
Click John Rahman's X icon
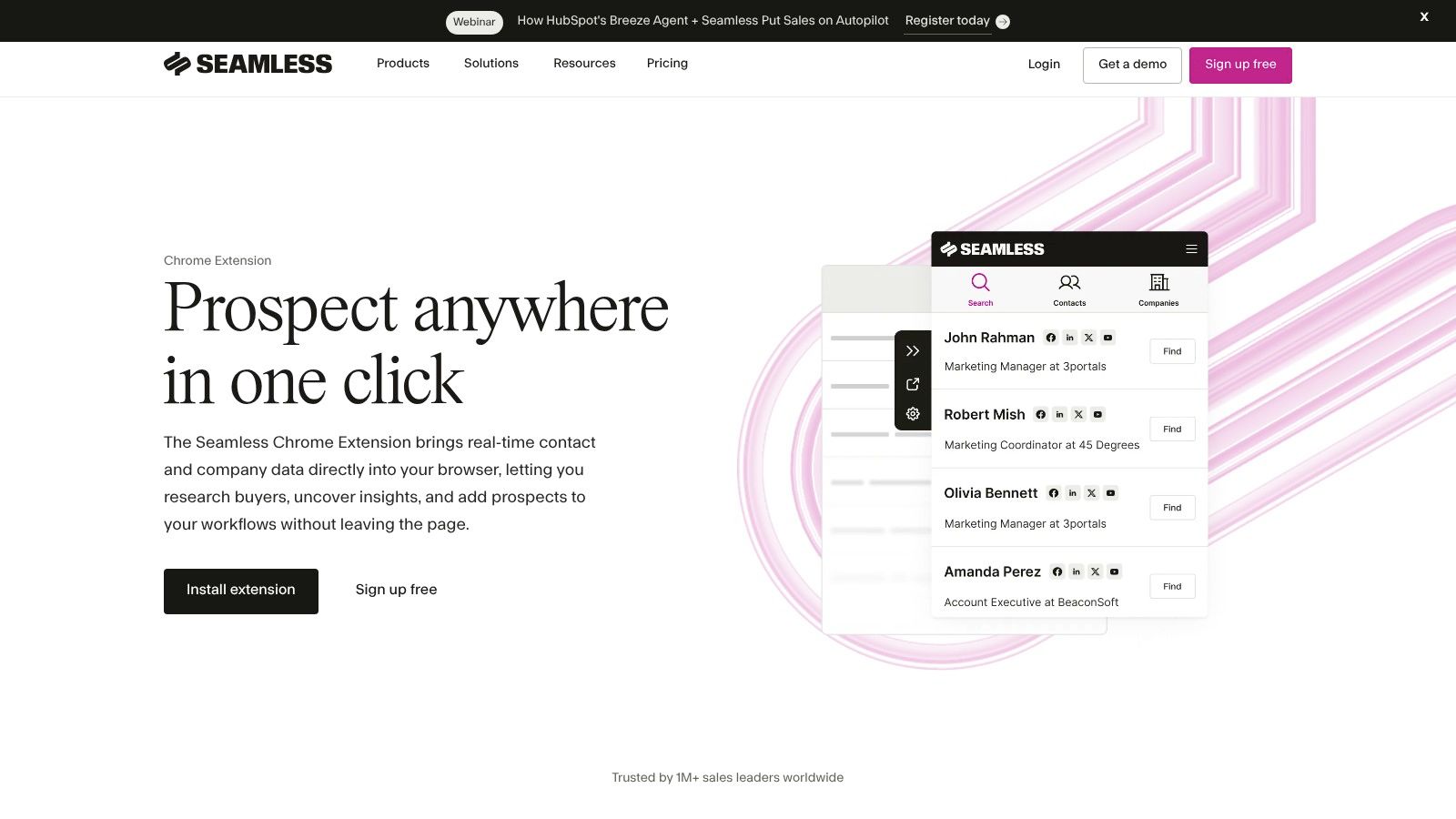(x=1089, y=338)
